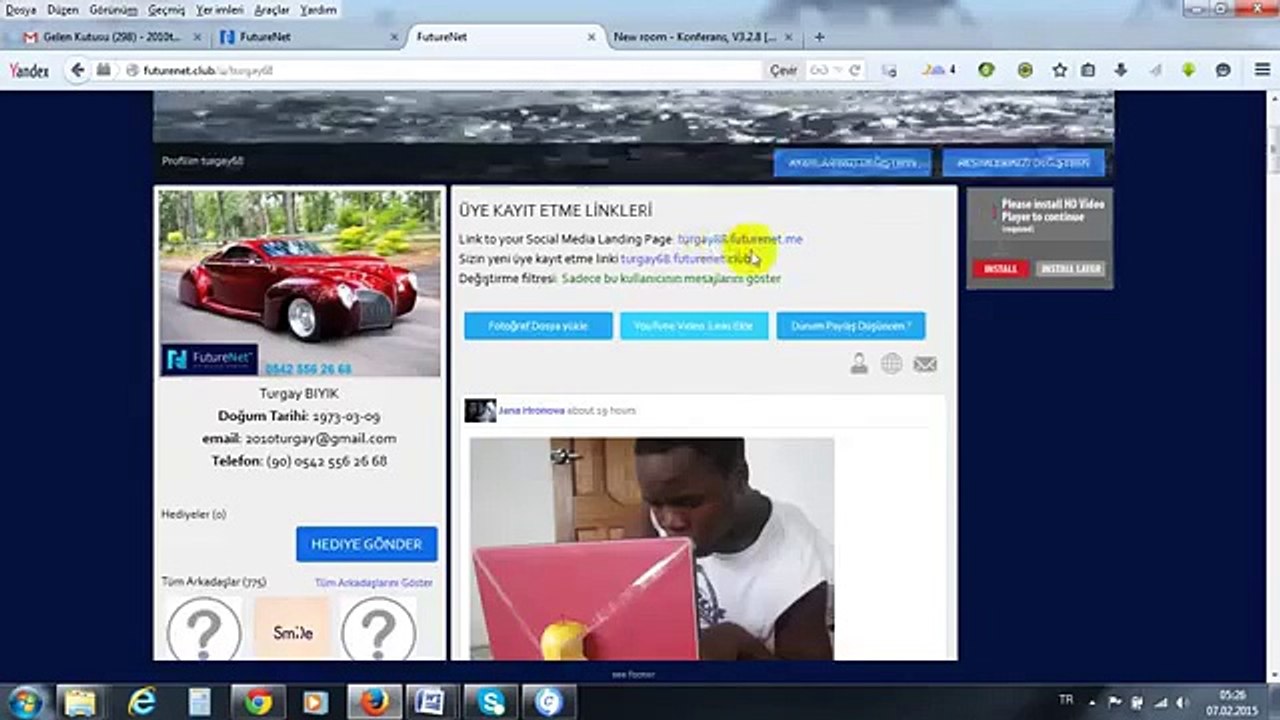Click the Durum Paylaş Düşüncen button
1280x720 pixels.
pyautogui.click(x=851, y=326)
